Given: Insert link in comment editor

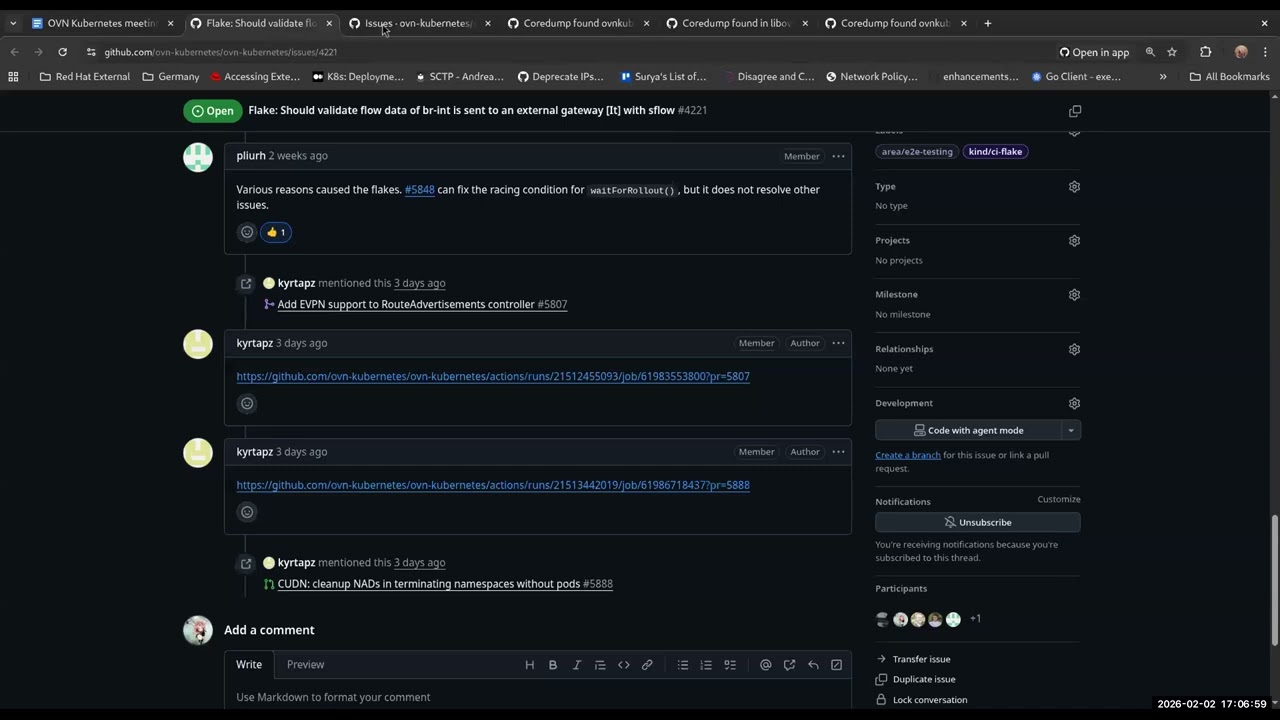Looking at the screenshot, I should pos(647,665).
